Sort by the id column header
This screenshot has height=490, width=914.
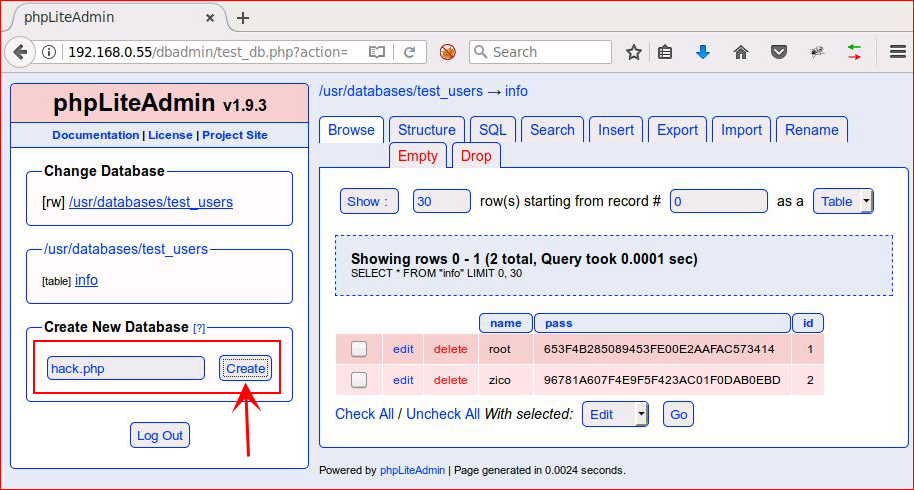(808, 323)
